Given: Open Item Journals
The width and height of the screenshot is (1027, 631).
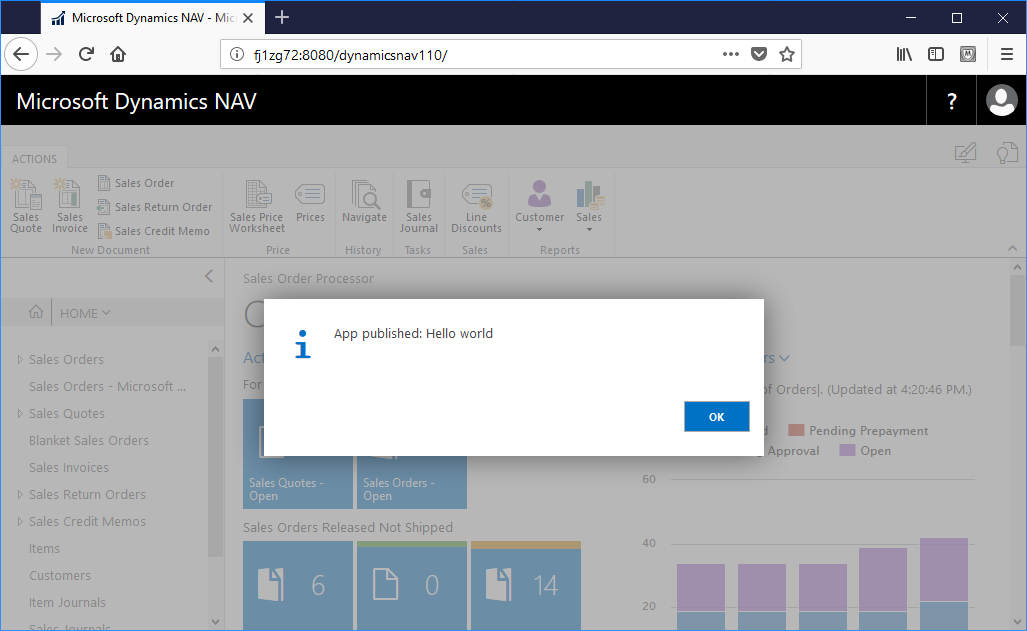Looking at the screenshot, I should click(67, 602).
